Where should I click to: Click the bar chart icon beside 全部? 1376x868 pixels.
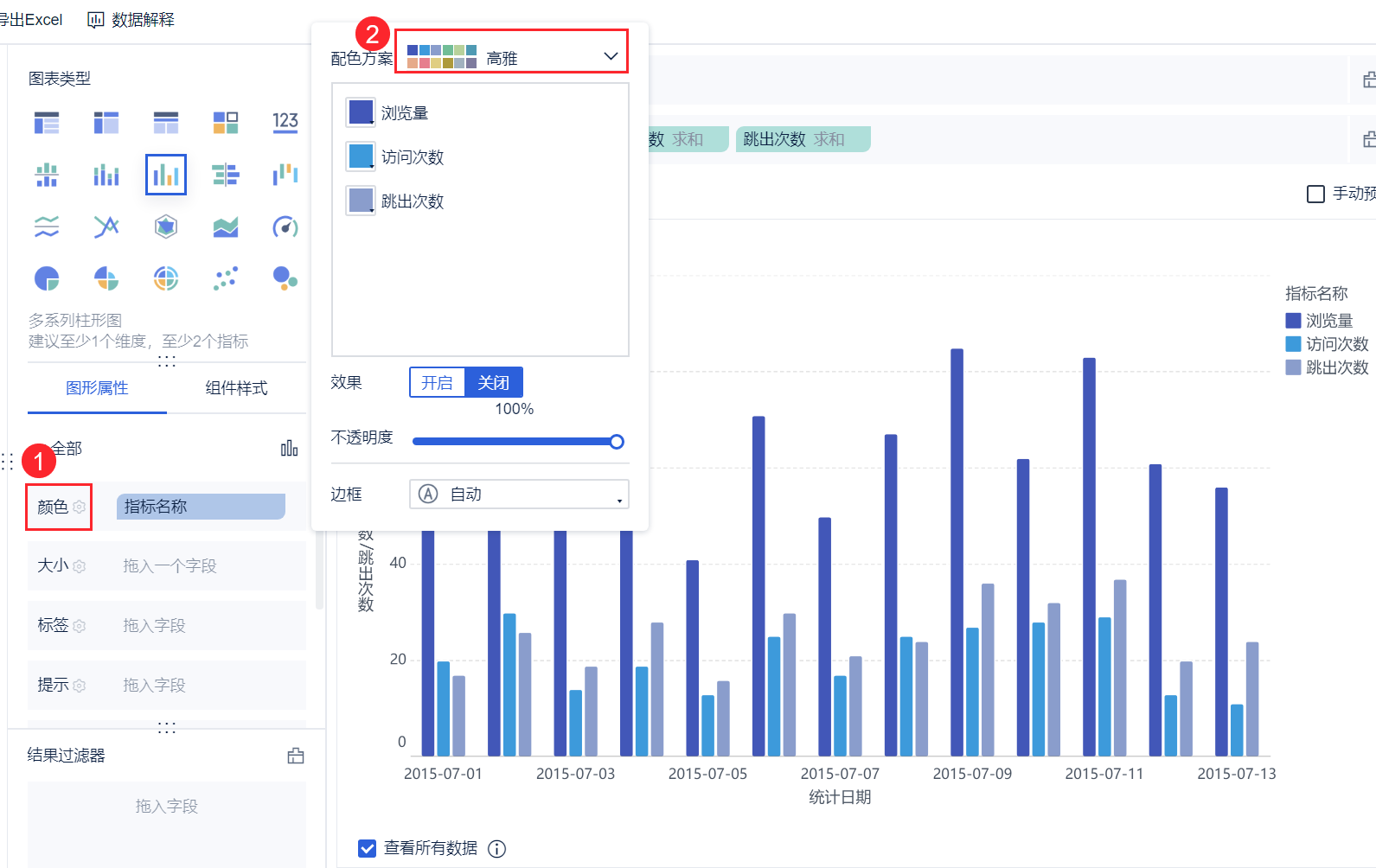290,448
